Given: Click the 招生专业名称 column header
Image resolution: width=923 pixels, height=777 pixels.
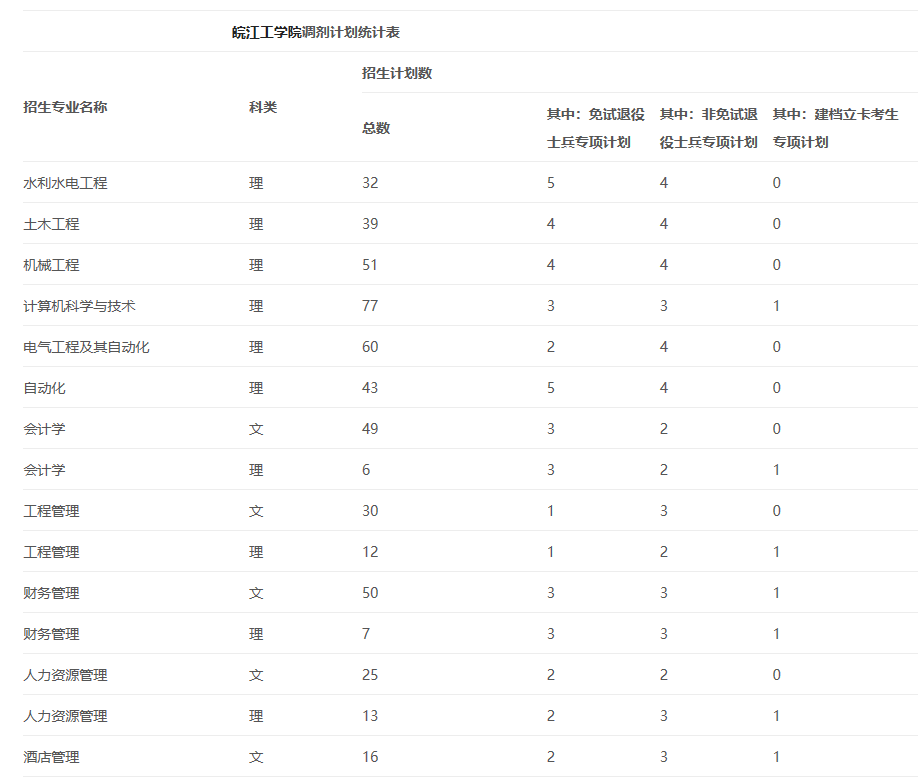Looking at the screenshot, I should click(x=65, y=107).
